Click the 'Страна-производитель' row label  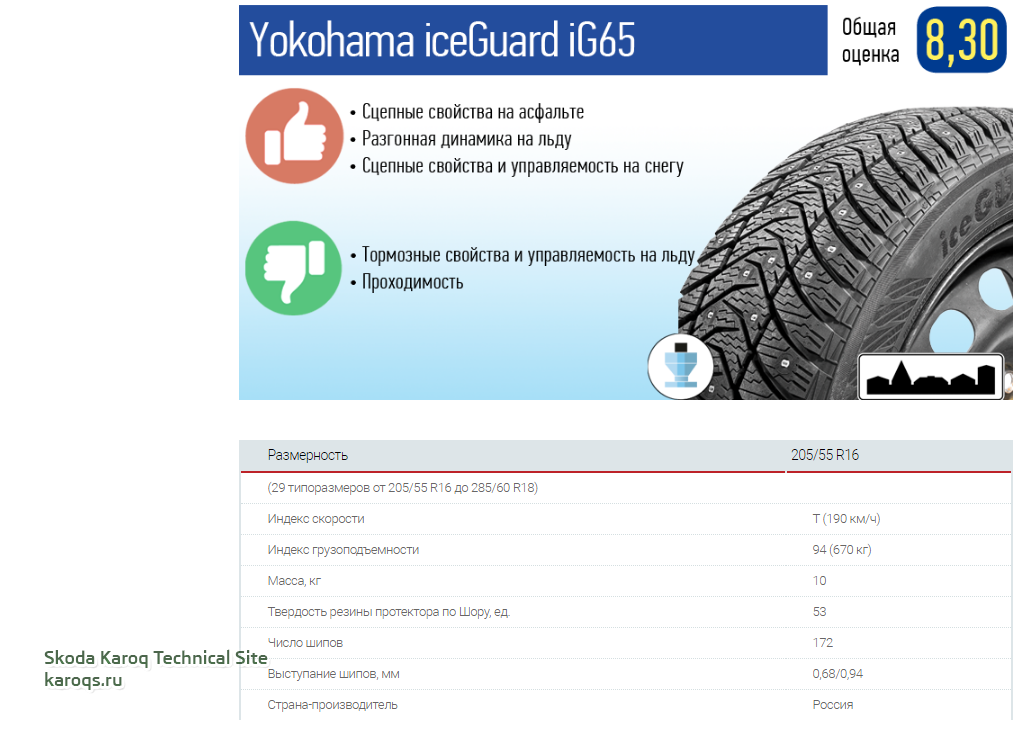pyautogui.click(x=332, y=705)
